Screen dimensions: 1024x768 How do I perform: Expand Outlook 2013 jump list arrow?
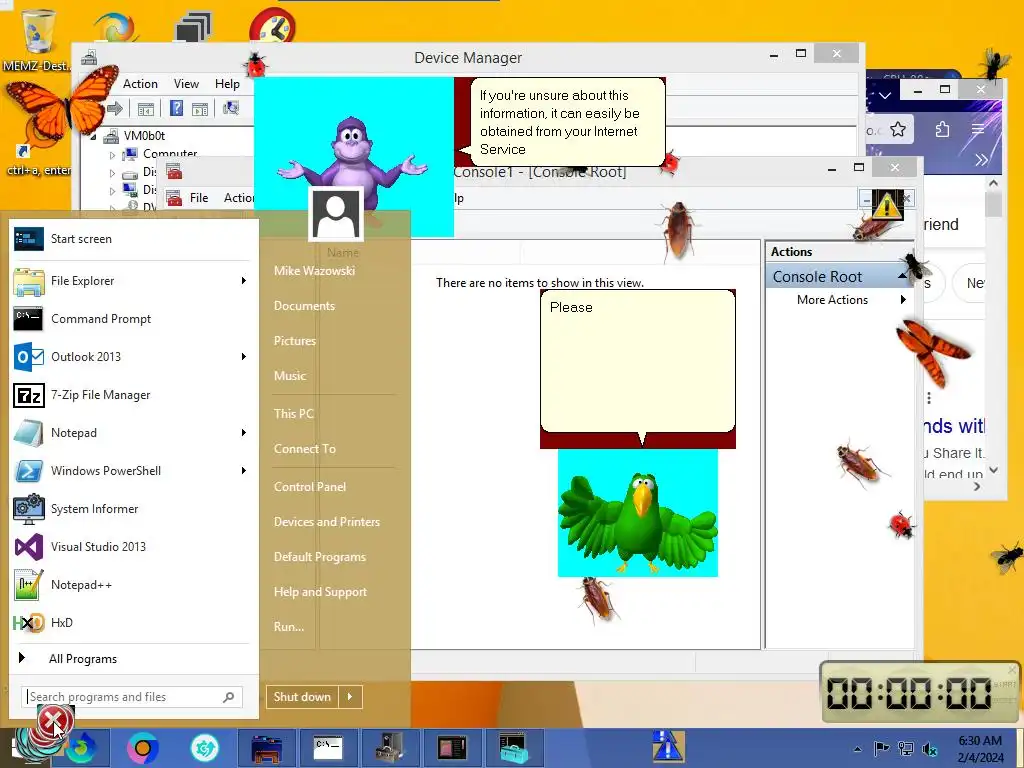click(x=244, y=357)
